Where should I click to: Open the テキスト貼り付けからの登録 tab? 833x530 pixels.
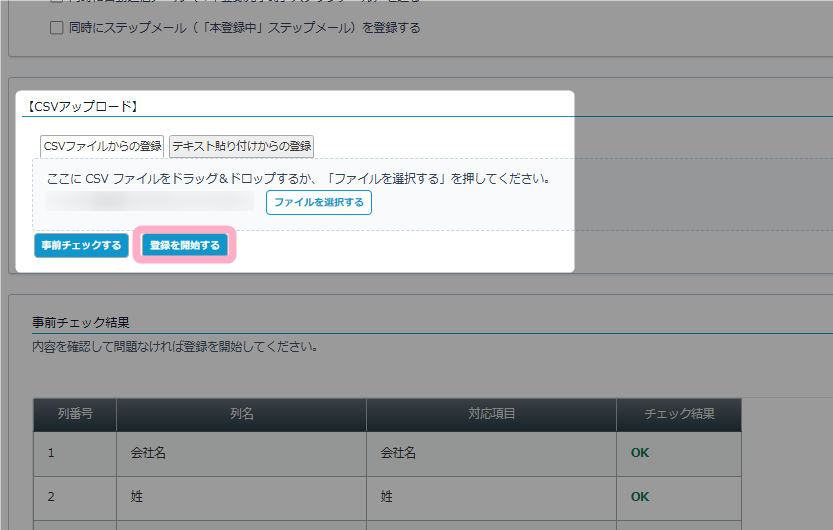click(x=241, y=146)
